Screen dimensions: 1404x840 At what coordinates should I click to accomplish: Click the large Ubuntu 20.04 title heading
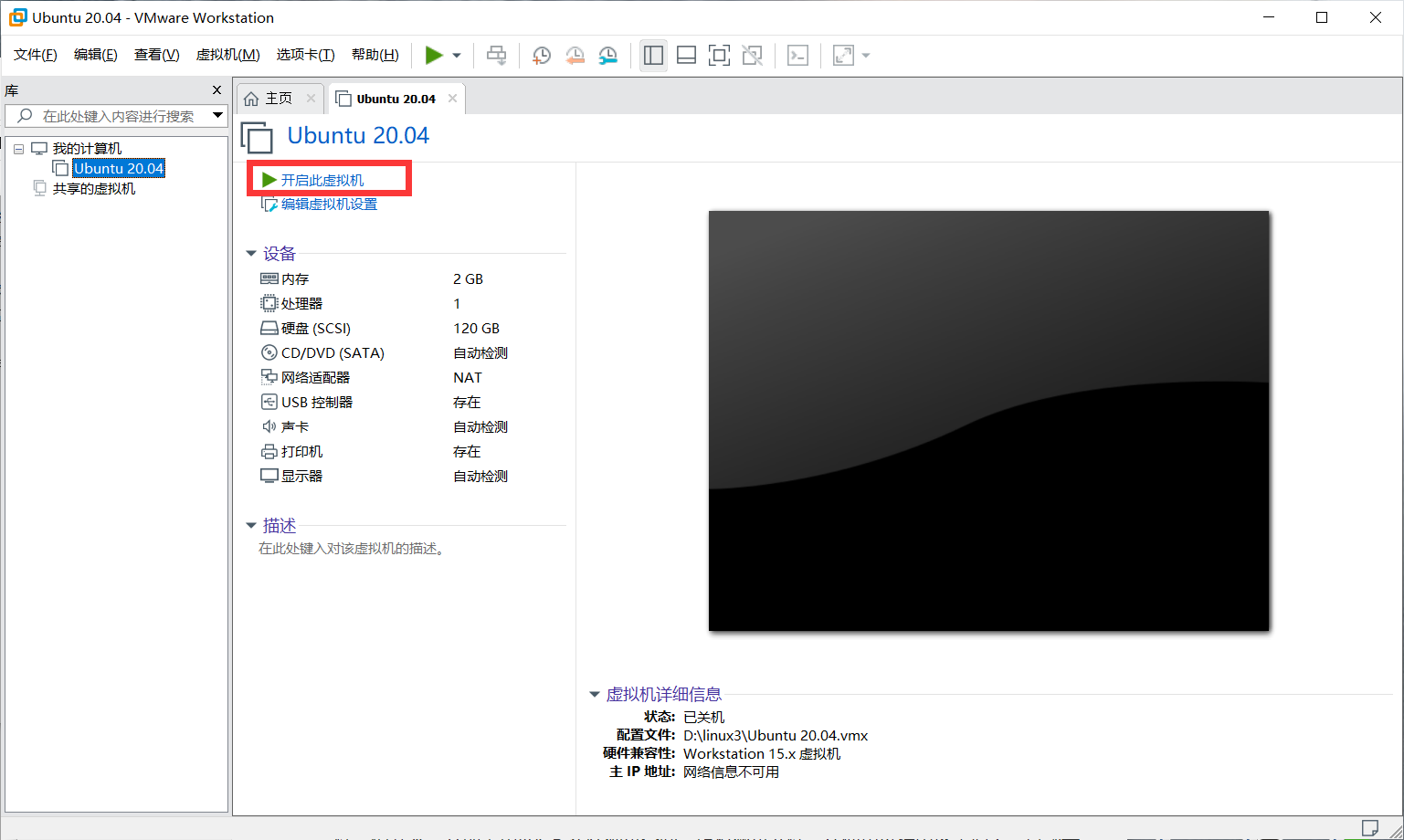tap(358, 135)
